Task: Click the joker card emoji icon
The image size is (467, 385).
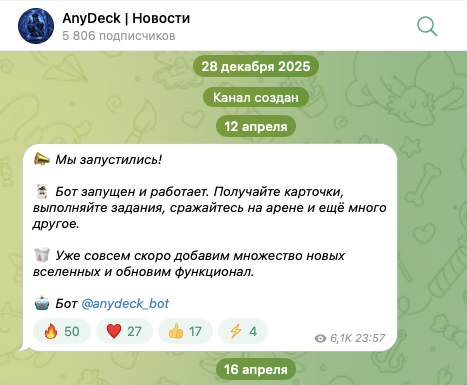Action: (42, 191)
